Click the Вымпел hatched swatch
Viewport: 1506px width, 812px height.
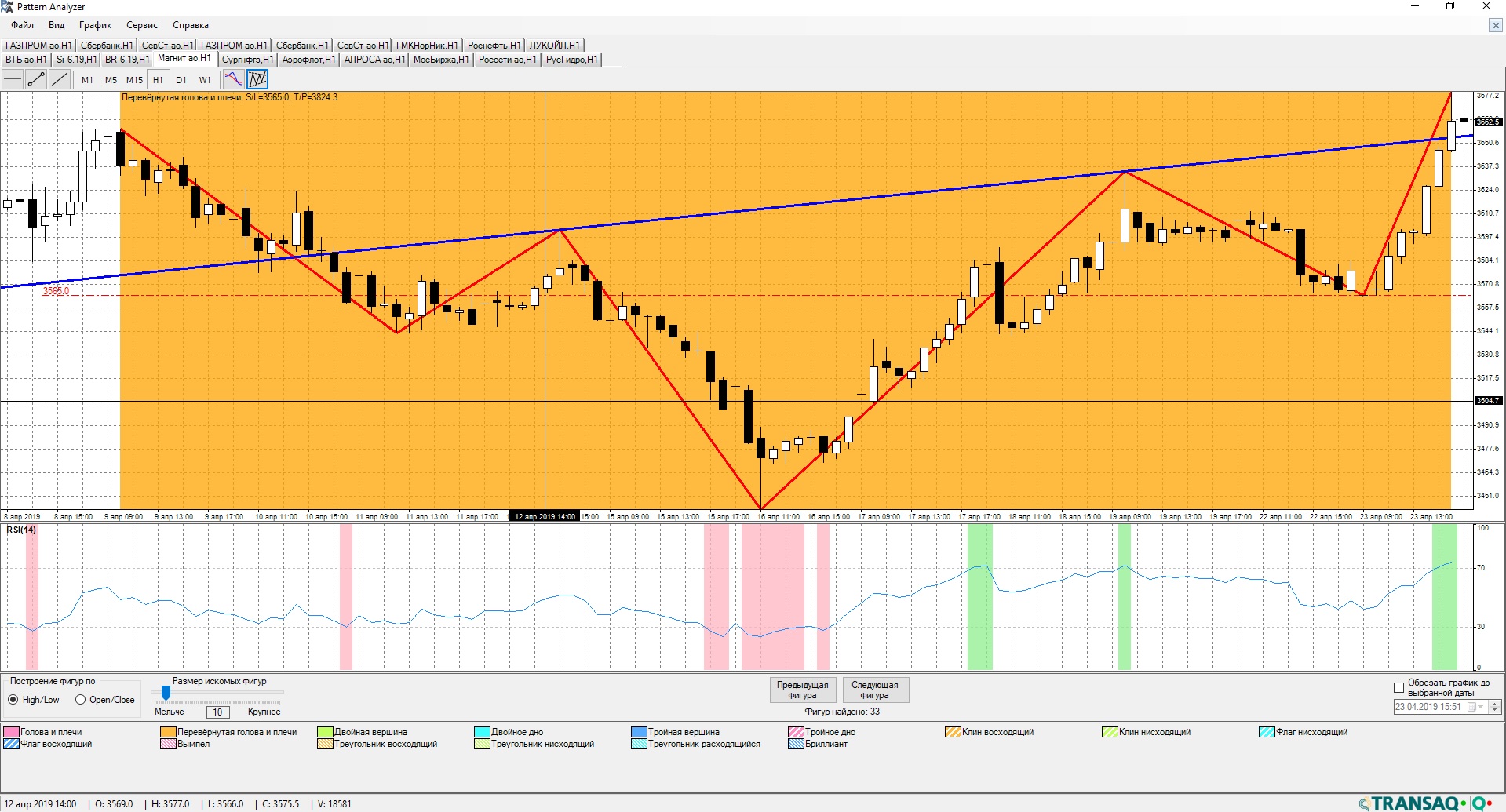click(168, 744)
